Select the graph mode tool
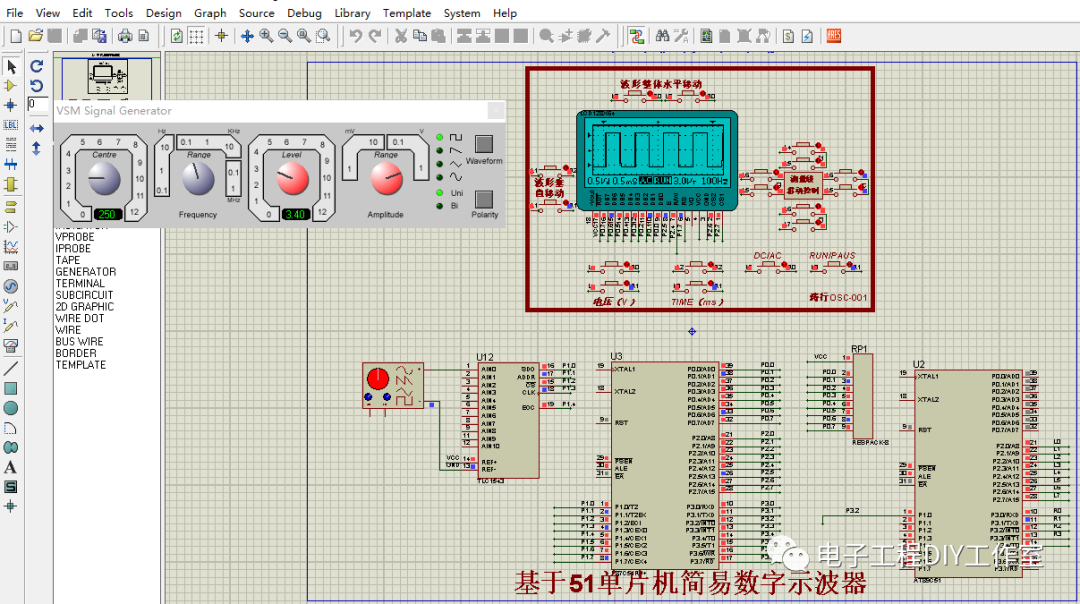1080x604 pixels. click(x=12, y=246)
